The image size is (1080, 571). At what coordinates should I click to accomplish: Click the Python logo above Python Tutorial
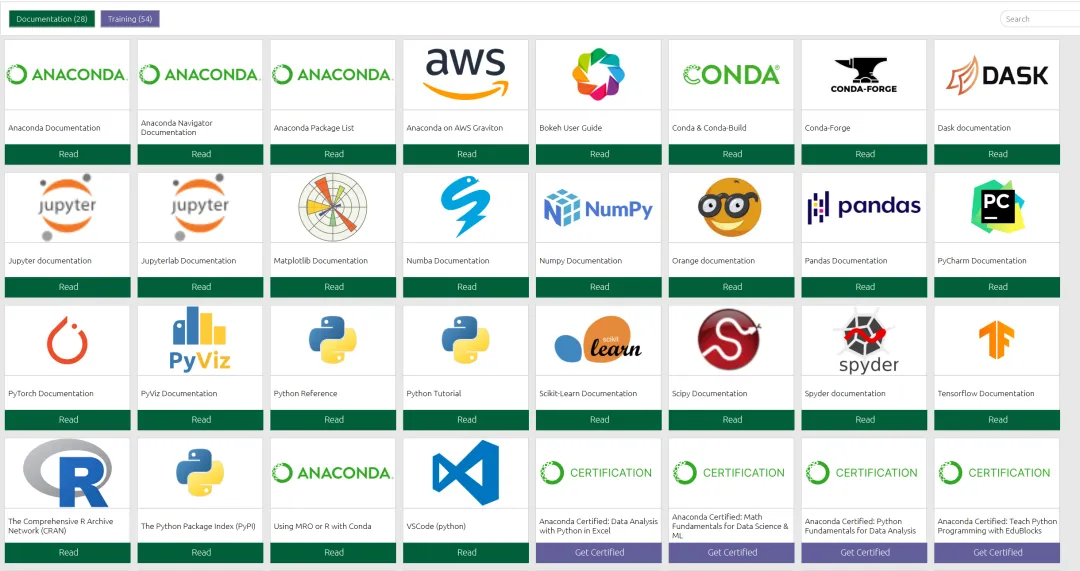466,340
